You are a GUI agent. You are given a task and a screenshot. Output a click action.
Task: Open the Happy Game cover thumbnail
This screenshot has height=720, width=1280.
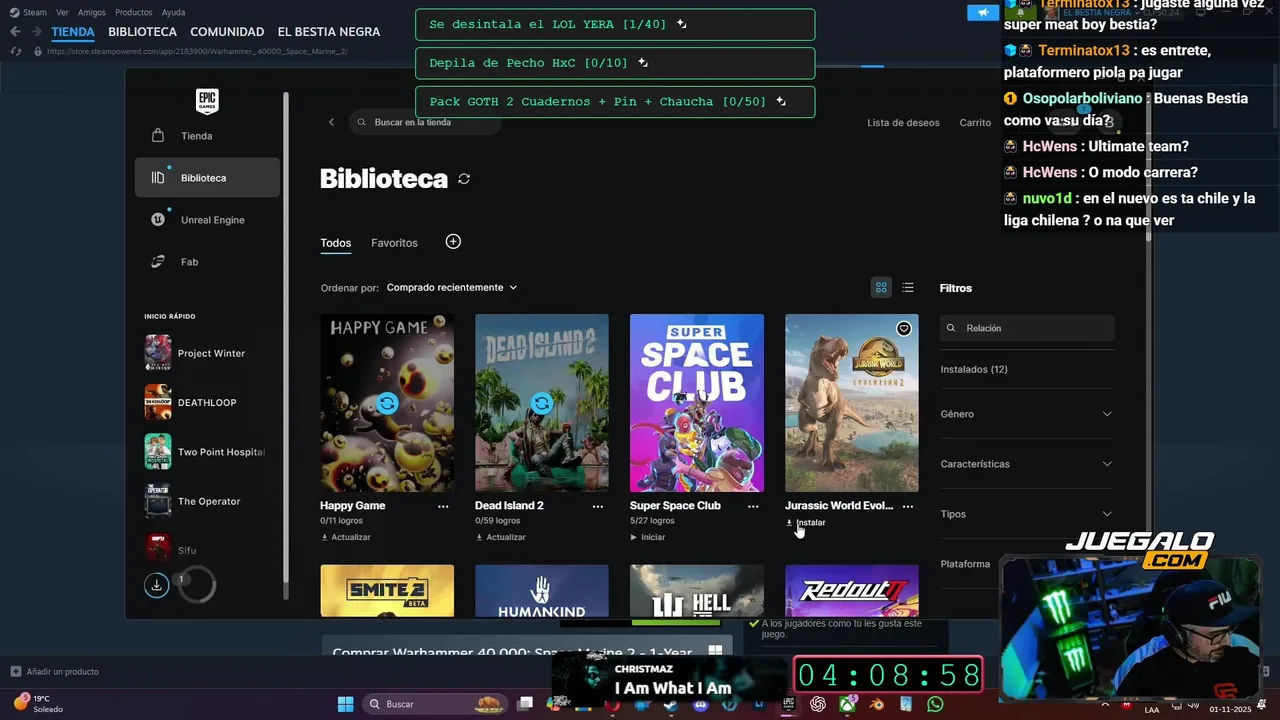[387, 403]
